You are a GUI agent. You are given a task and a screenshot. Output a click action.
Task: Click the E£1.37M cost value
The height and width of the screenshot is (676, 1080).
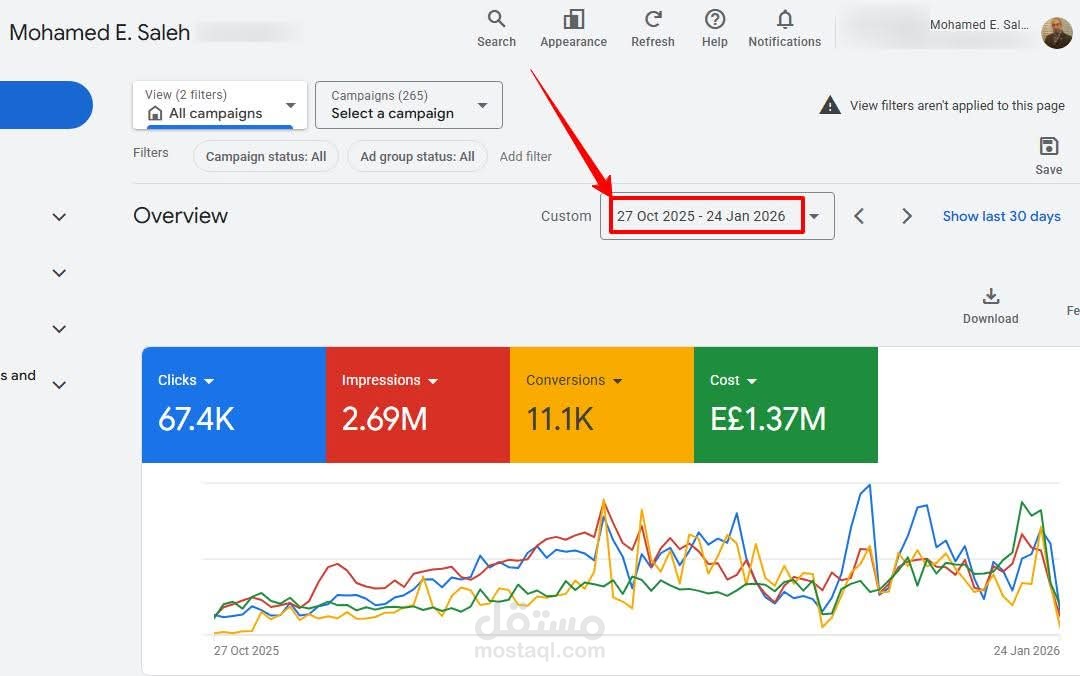tap(768, 419)
